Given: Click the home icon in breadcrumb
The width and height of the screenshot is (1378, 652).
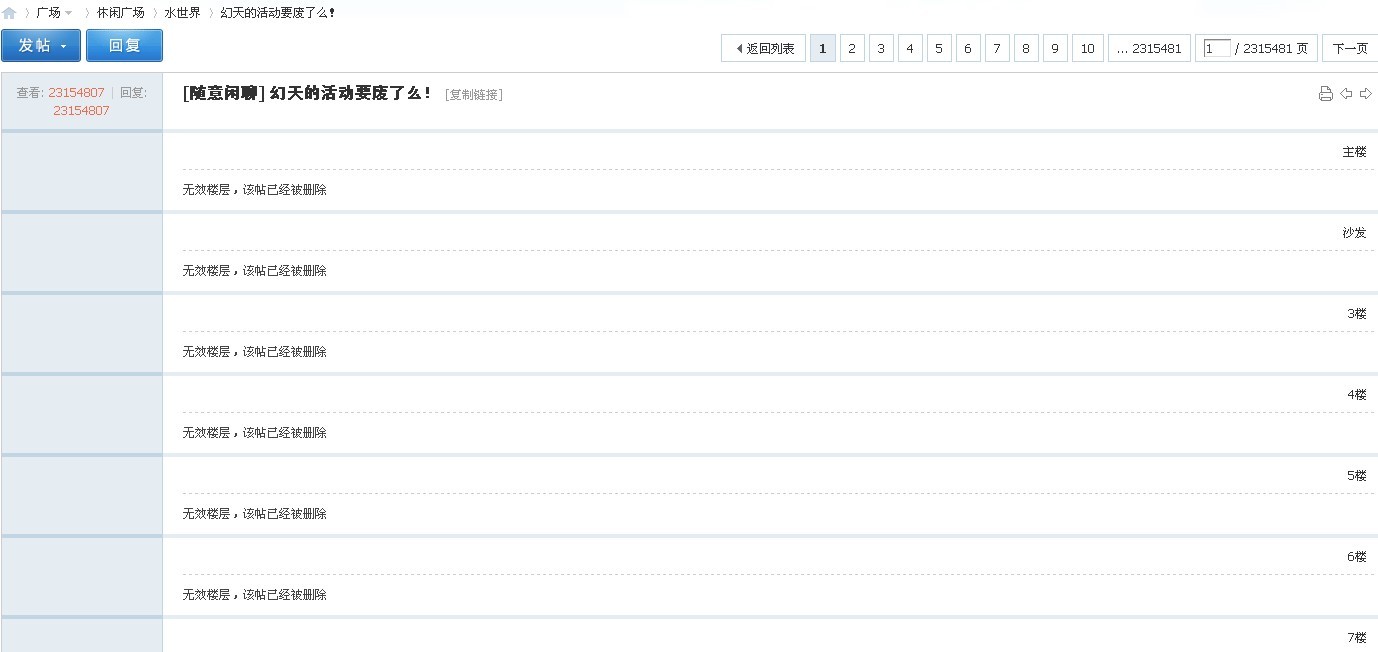Looking at the screenshot, I should pos(9,13).
